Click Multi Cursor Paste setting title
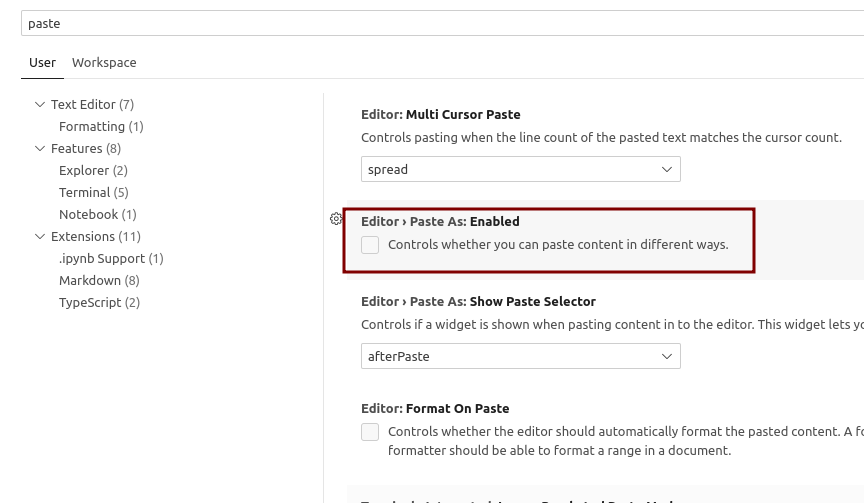864x503 pixels. (x=441, y=115)
